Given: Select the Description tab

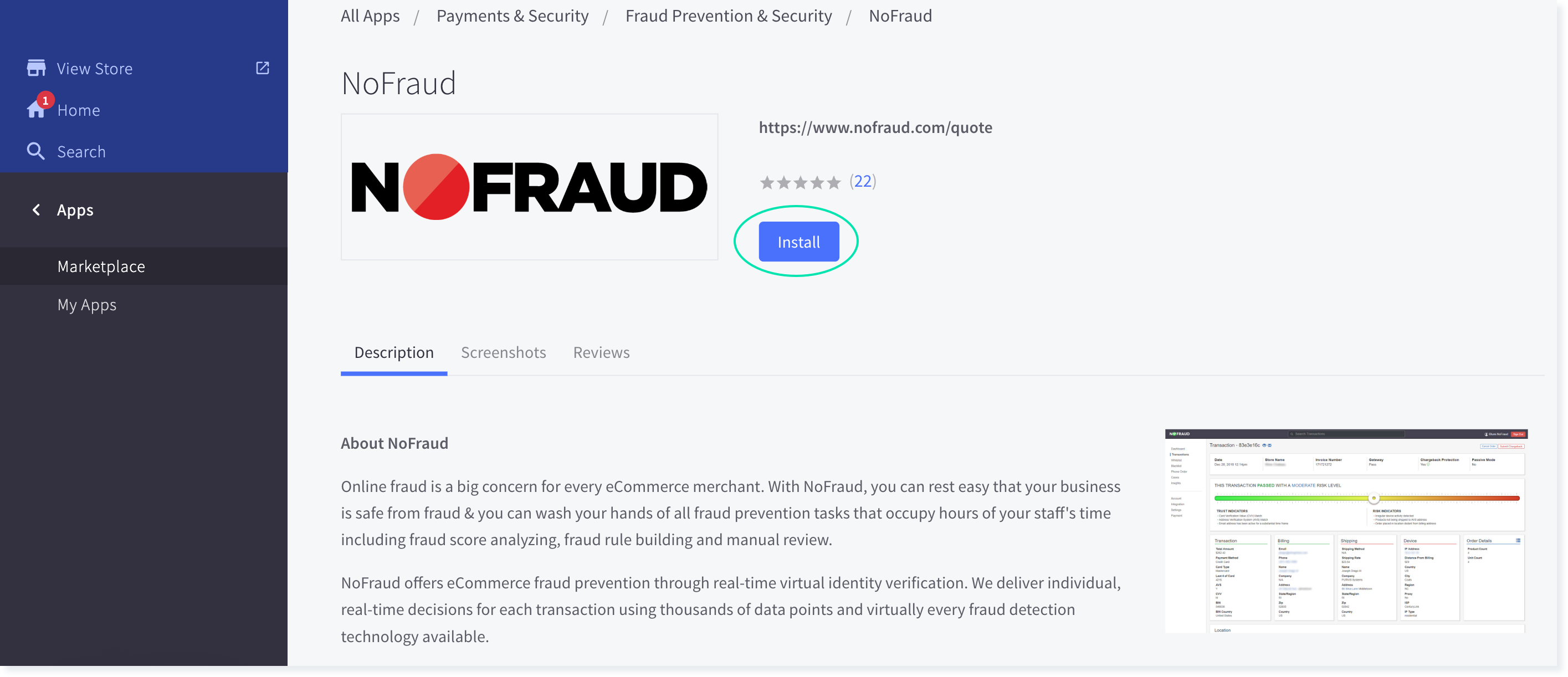Looking at the screenshot, I should [394, 352].
